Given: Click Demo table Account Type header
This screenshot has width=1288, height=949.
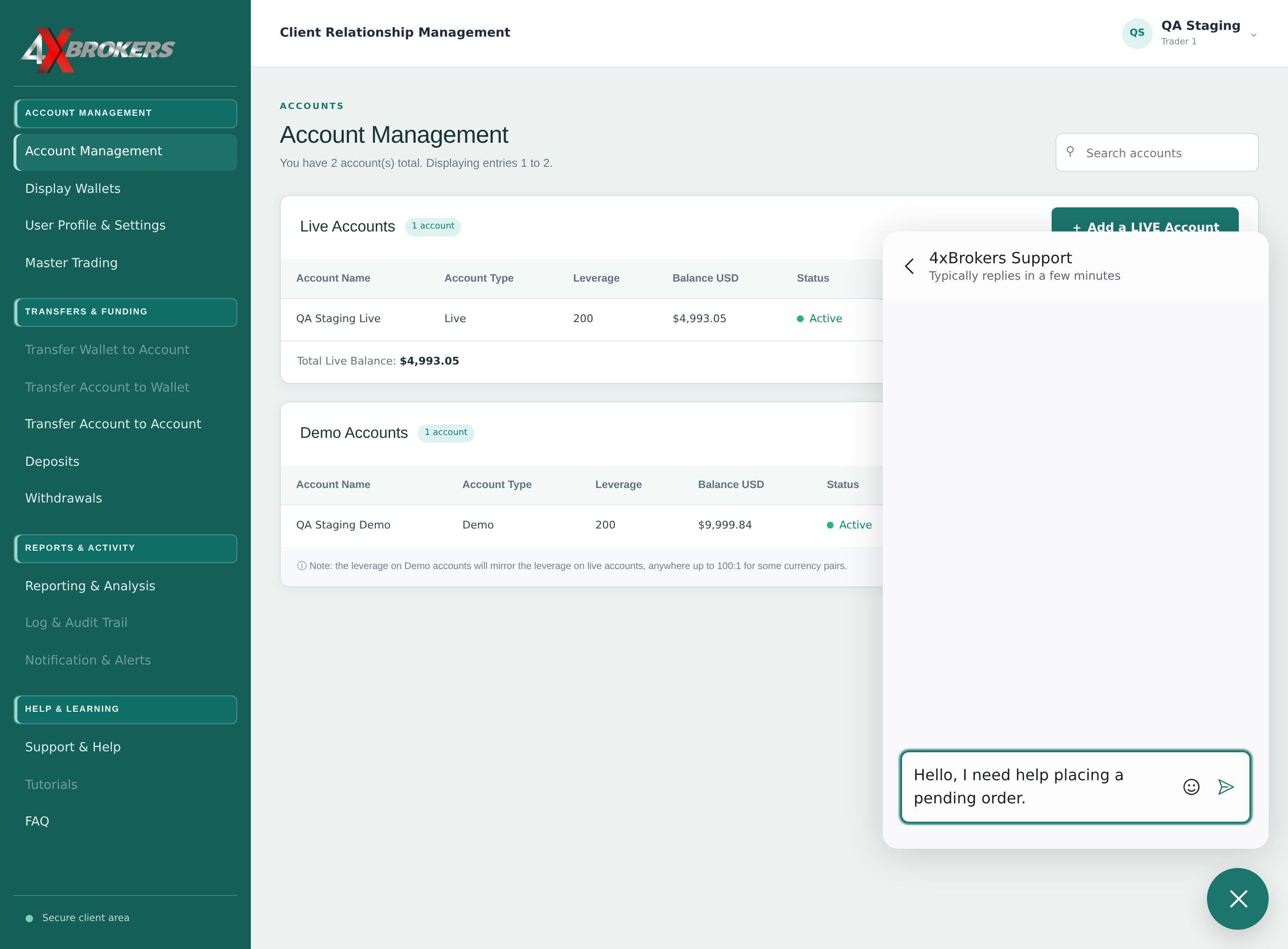Looking at the screenshot, I should [497, 484].
